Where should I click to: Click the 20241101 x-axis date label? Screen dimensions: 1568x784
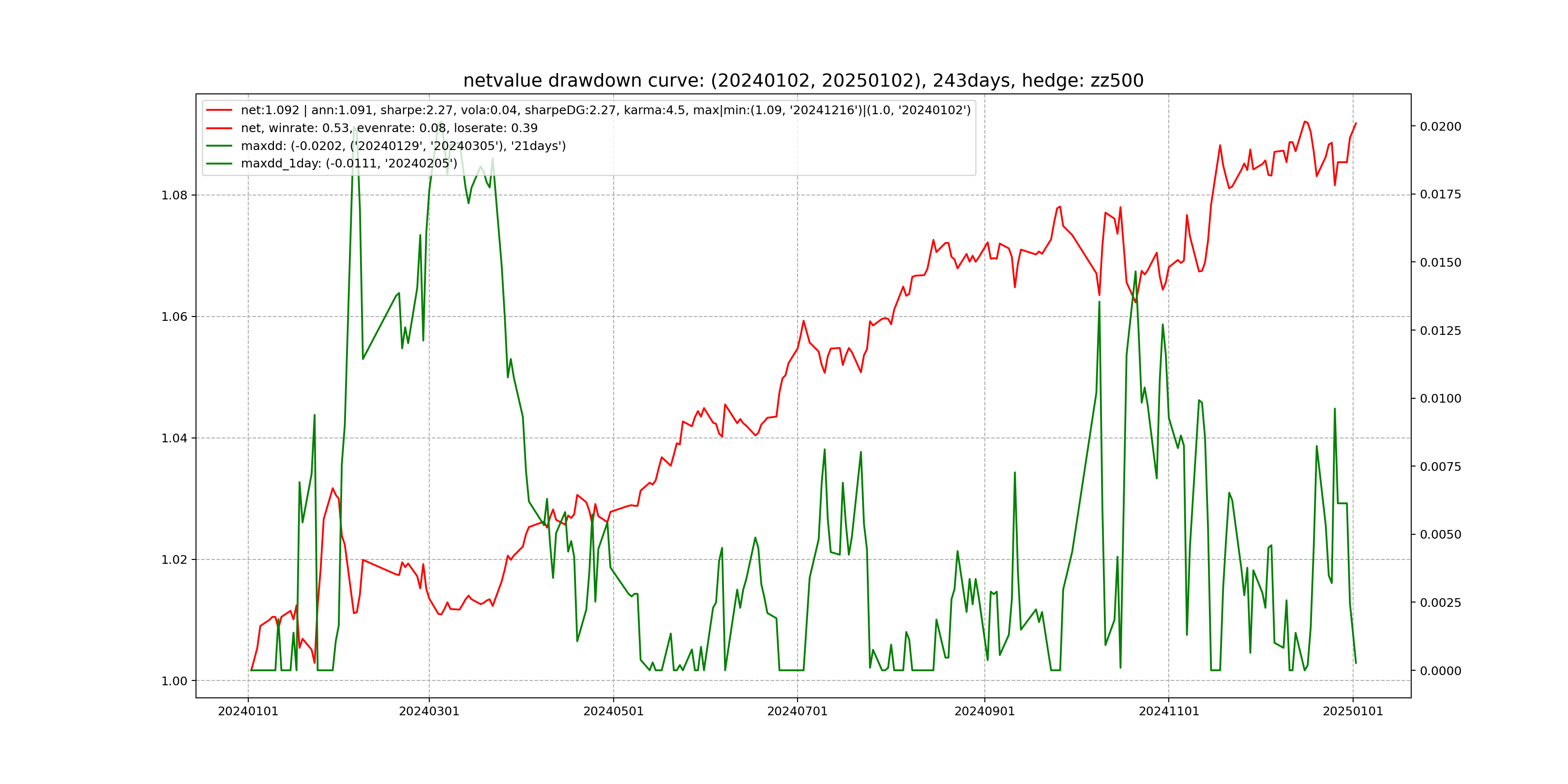point(1169,711)
